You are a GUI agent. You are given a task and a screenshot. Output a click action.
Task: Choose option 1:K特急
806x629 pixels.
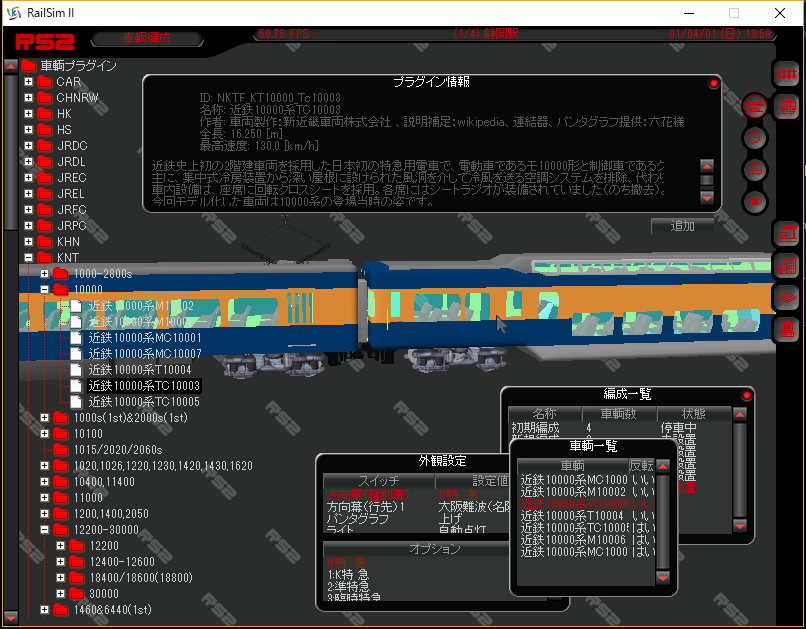point(350,575)
